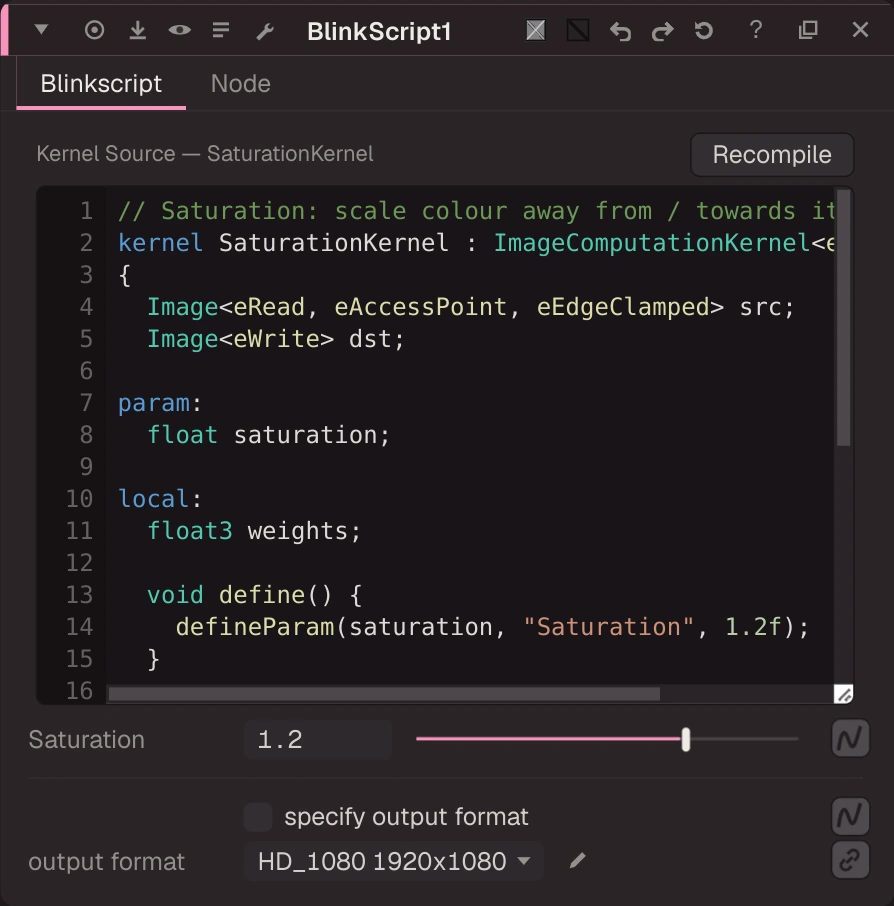
Task: Click the code editor vertical scrollbar
Action: (844, 318)
